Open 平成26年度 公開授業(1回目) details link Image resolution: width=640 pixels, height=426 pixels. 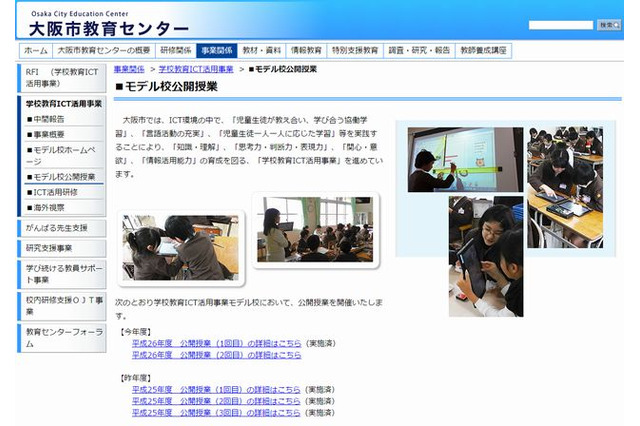[x=217, y=344]
